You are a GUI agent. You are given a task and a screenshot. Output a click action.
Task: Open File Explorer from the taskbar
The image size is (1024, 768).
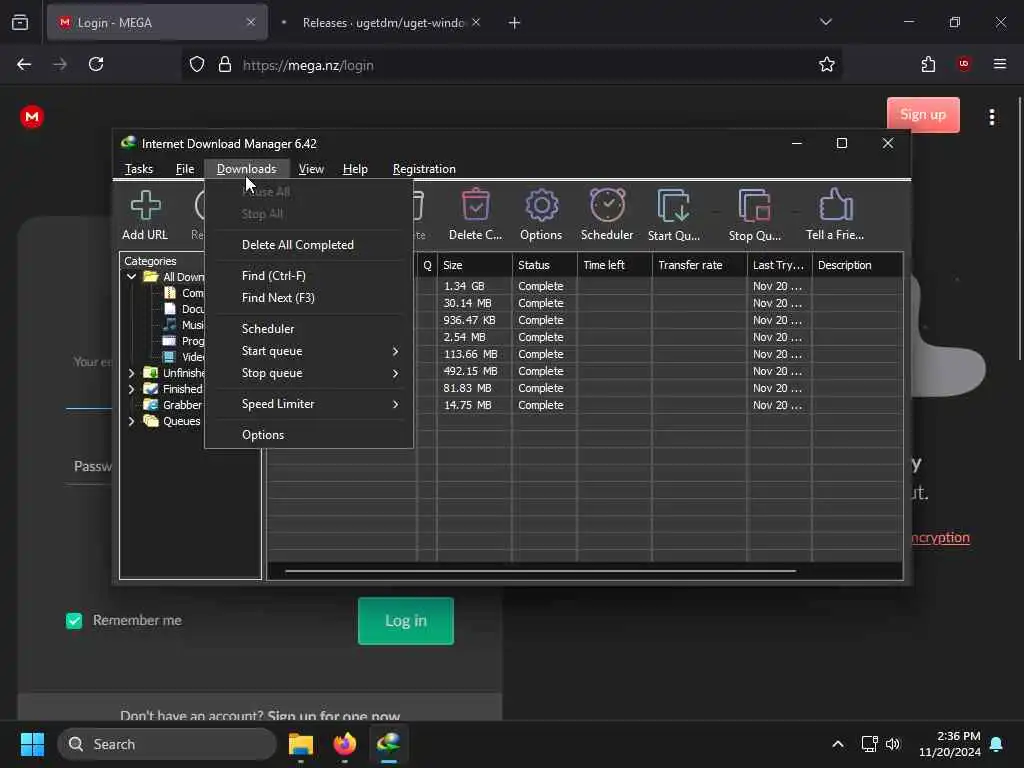pyautogui.click(x=301, y=744)
